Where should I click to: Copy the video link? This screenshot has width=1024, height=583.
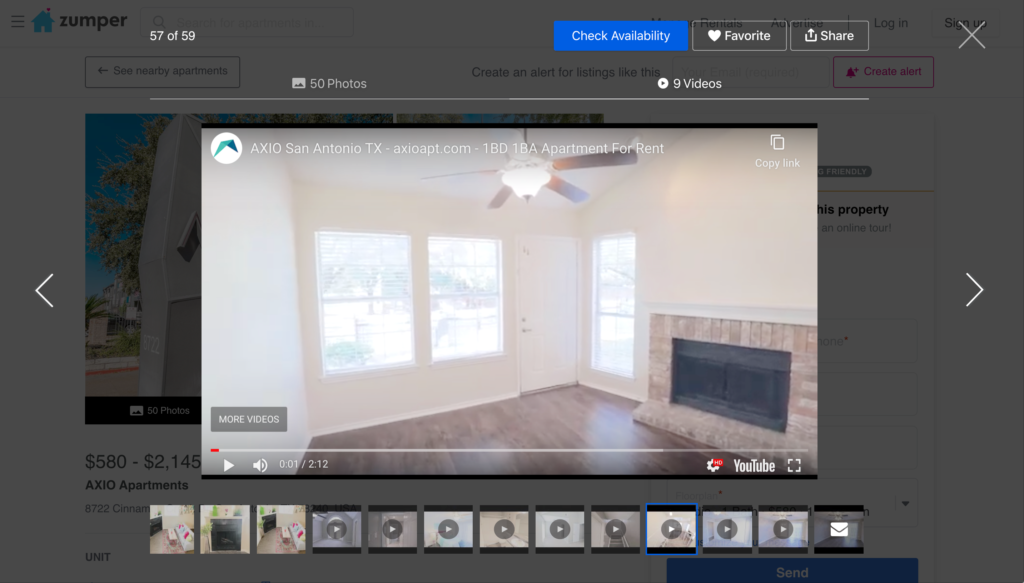pos(777,150)
